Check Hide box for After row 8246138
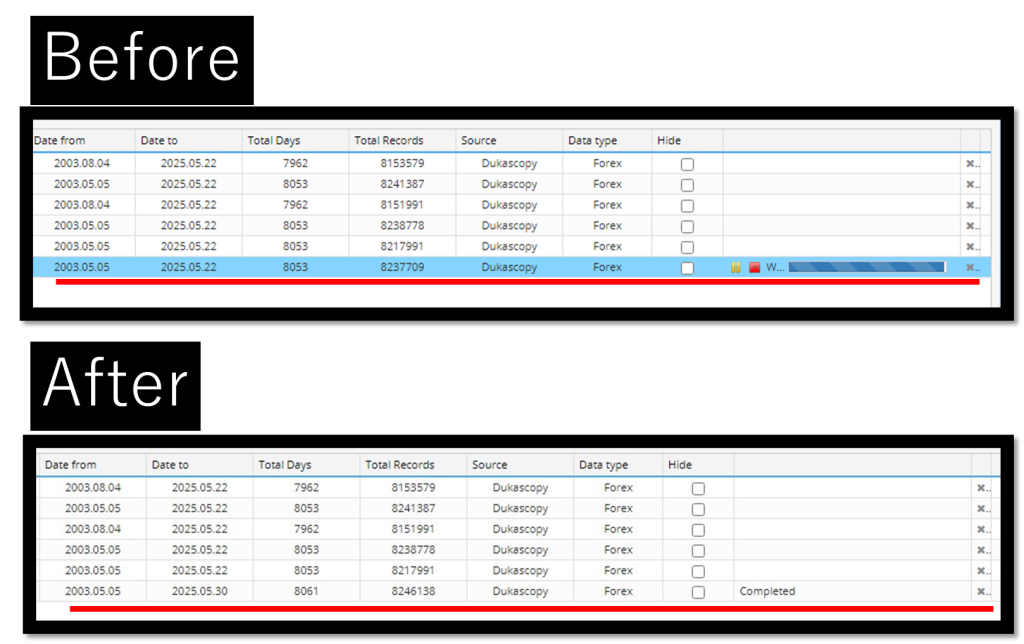The width and height of the screenshot is (1024, 644). pyautogui.click(x=698, y=592)
